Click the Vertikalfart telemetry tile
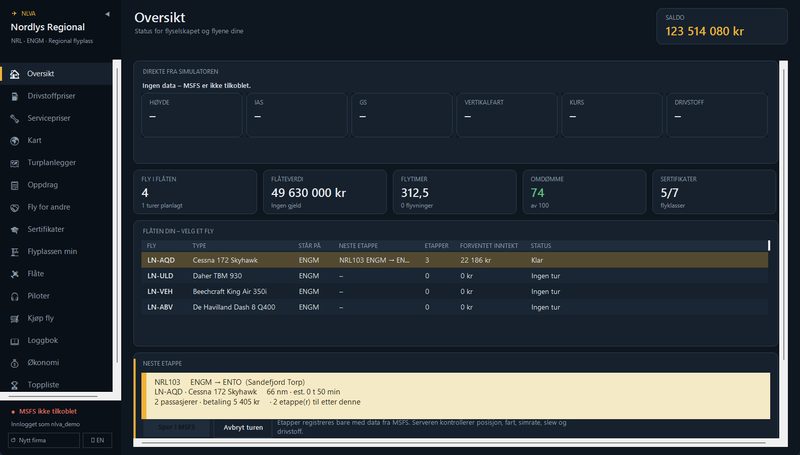Screen dimensions: 800x455 tap(507, 115)
